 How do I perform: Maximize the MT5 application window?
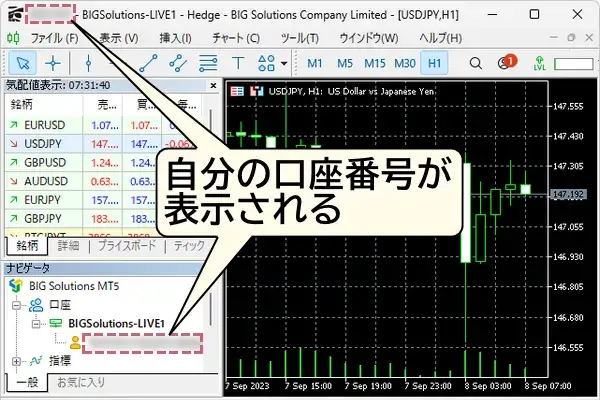pyautogui.click(x=534, y=15)
